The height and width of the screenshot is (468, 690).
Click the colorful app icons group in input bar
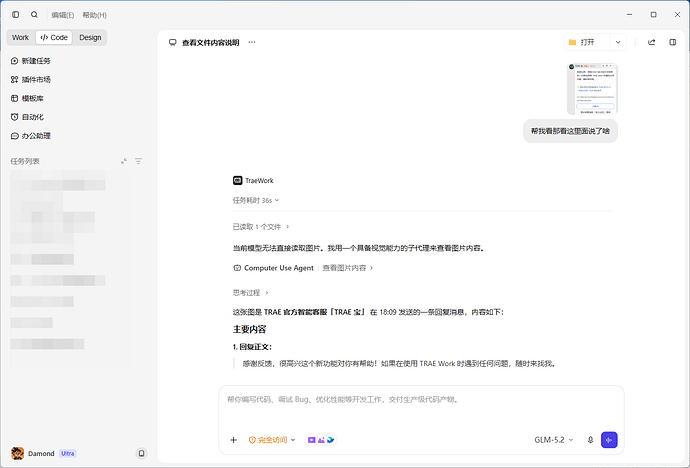point(321,440)
